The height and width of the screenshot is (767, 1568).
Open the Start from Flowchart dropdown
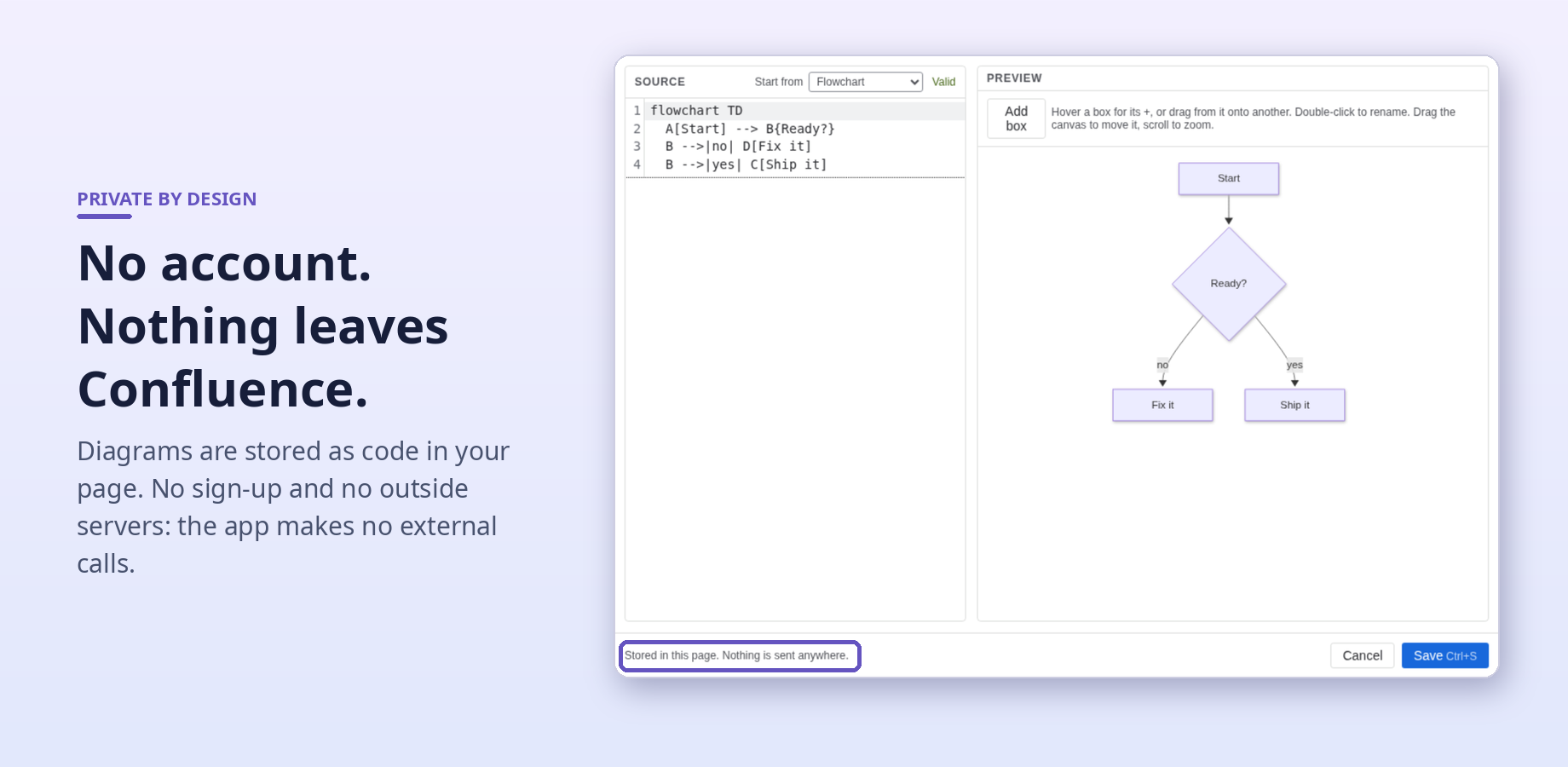[x=865, y=82]
